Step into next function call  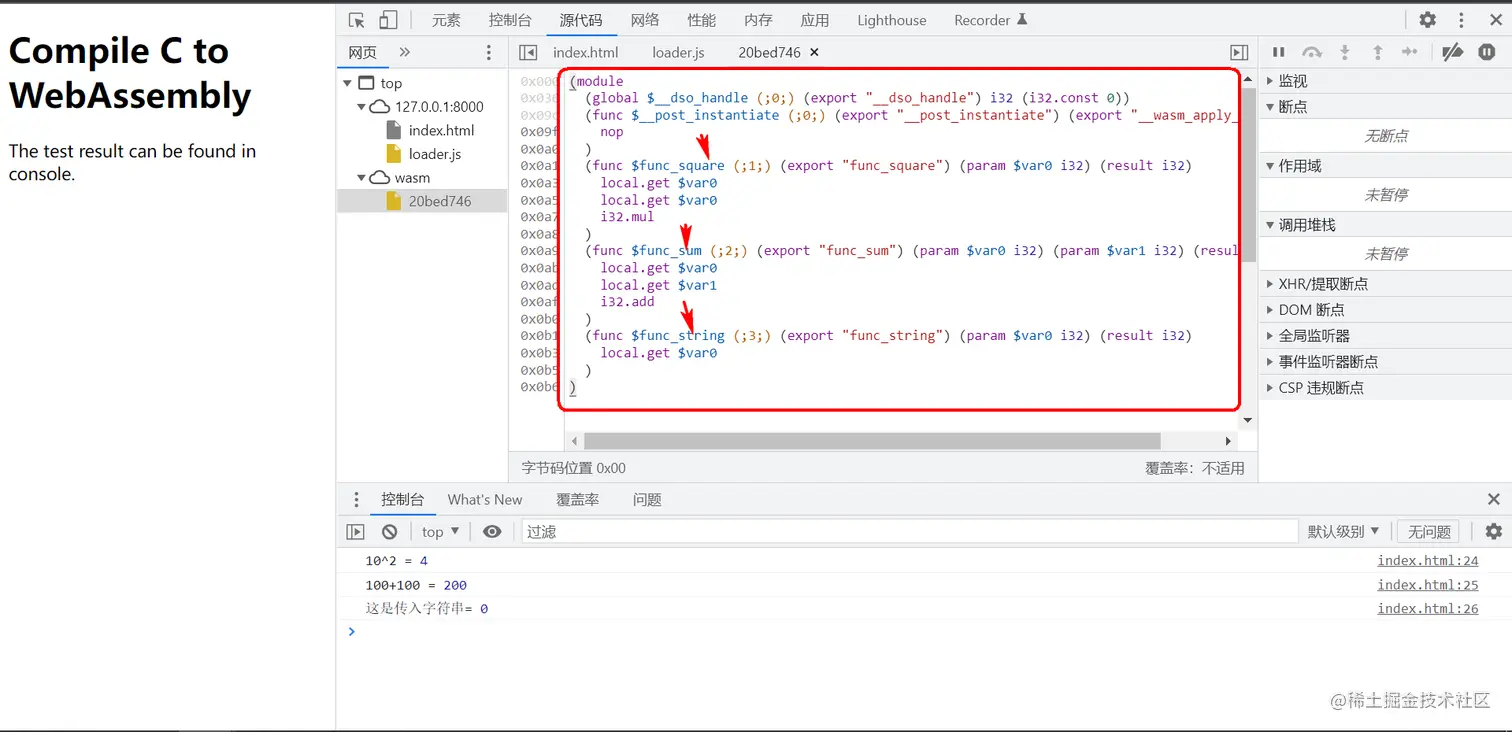click(1345, 53)
